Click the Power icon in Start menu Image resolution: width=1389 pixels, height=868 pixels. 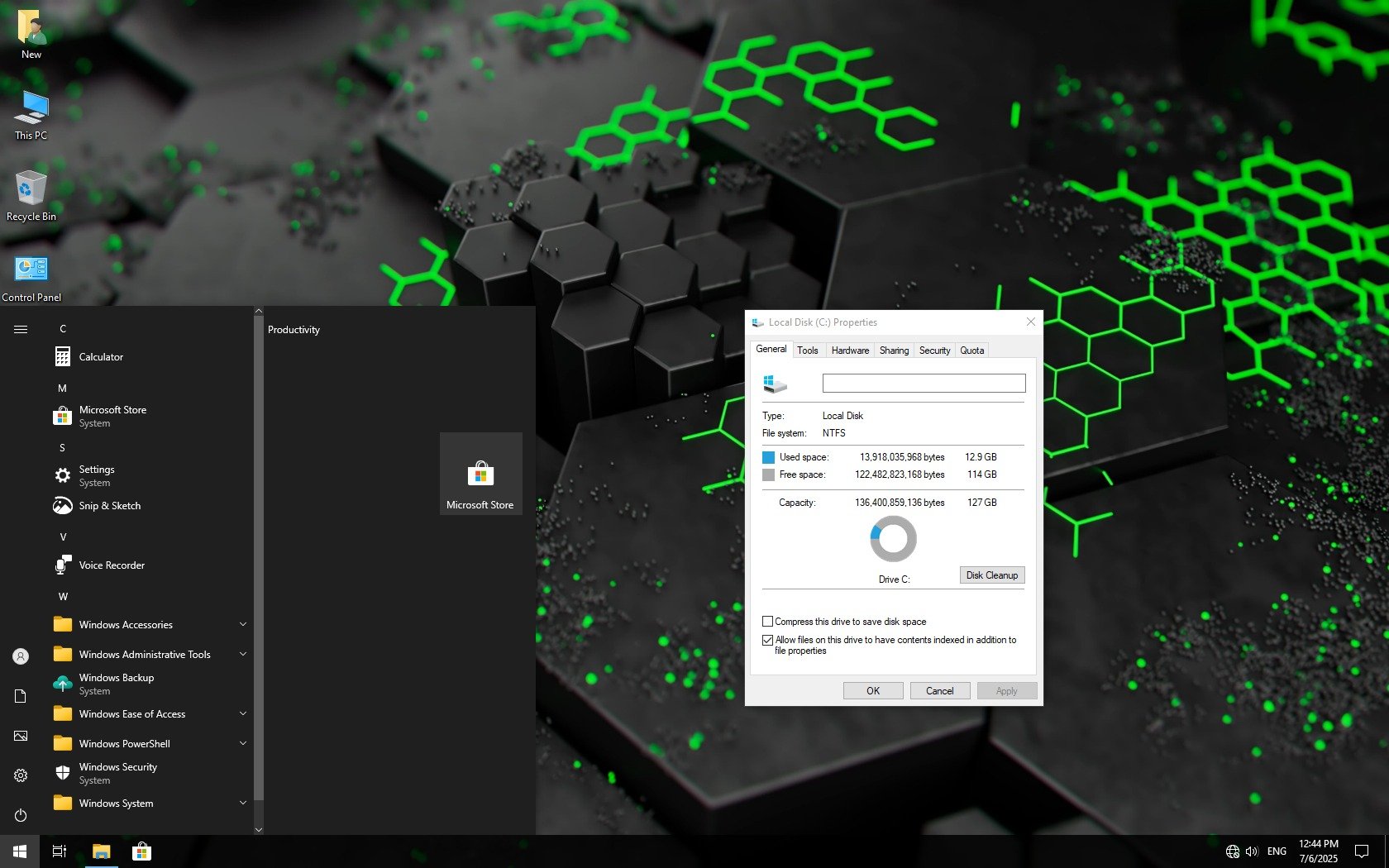[21, 815]
